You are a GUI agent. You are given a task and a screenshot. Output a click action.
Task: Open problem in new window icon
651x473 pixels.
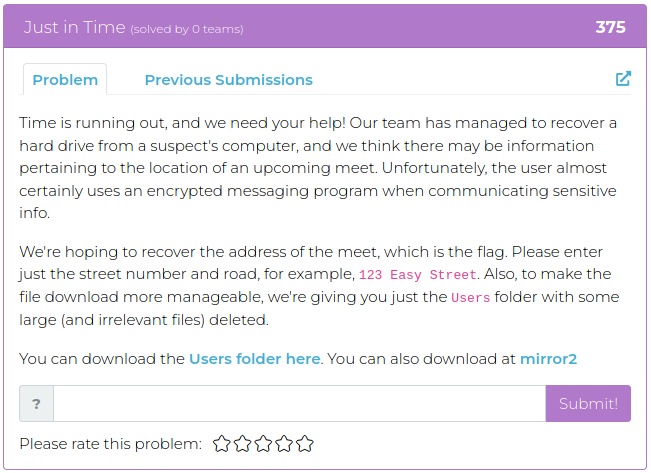[x=623, y=78]
